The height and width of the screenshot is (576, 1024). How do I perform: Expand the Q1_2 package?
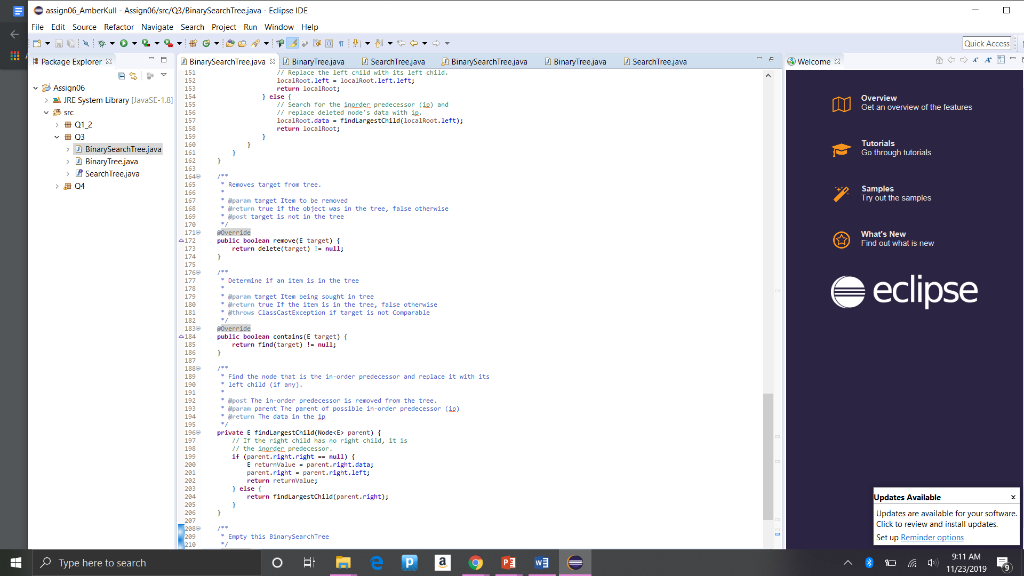pos(57,125)
